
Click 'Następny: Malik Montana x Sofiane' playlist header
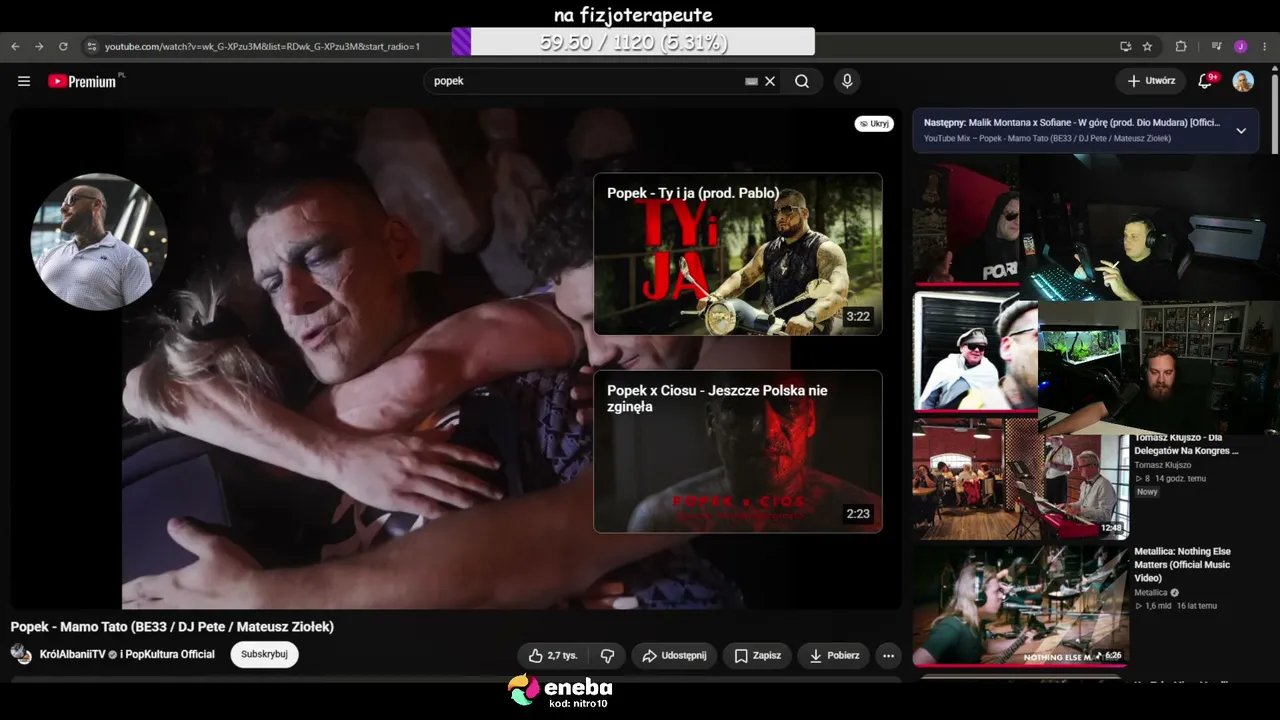(x=1072, y=123)
